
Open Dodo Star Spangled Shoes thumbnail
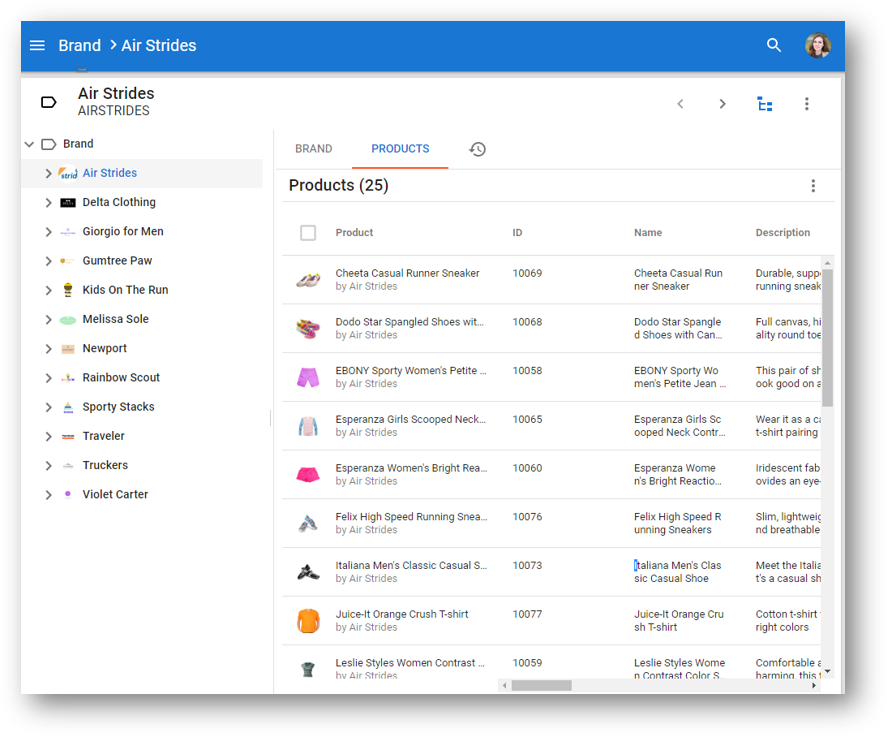tap(308, 328)
